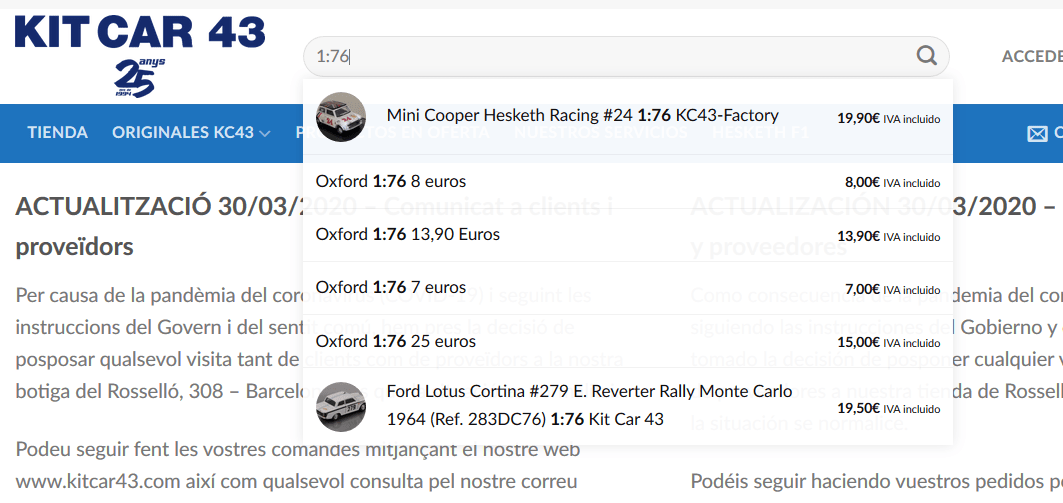Click the search magnifier icon
This screenshot has width=1063, height=503.
point(926,56)
